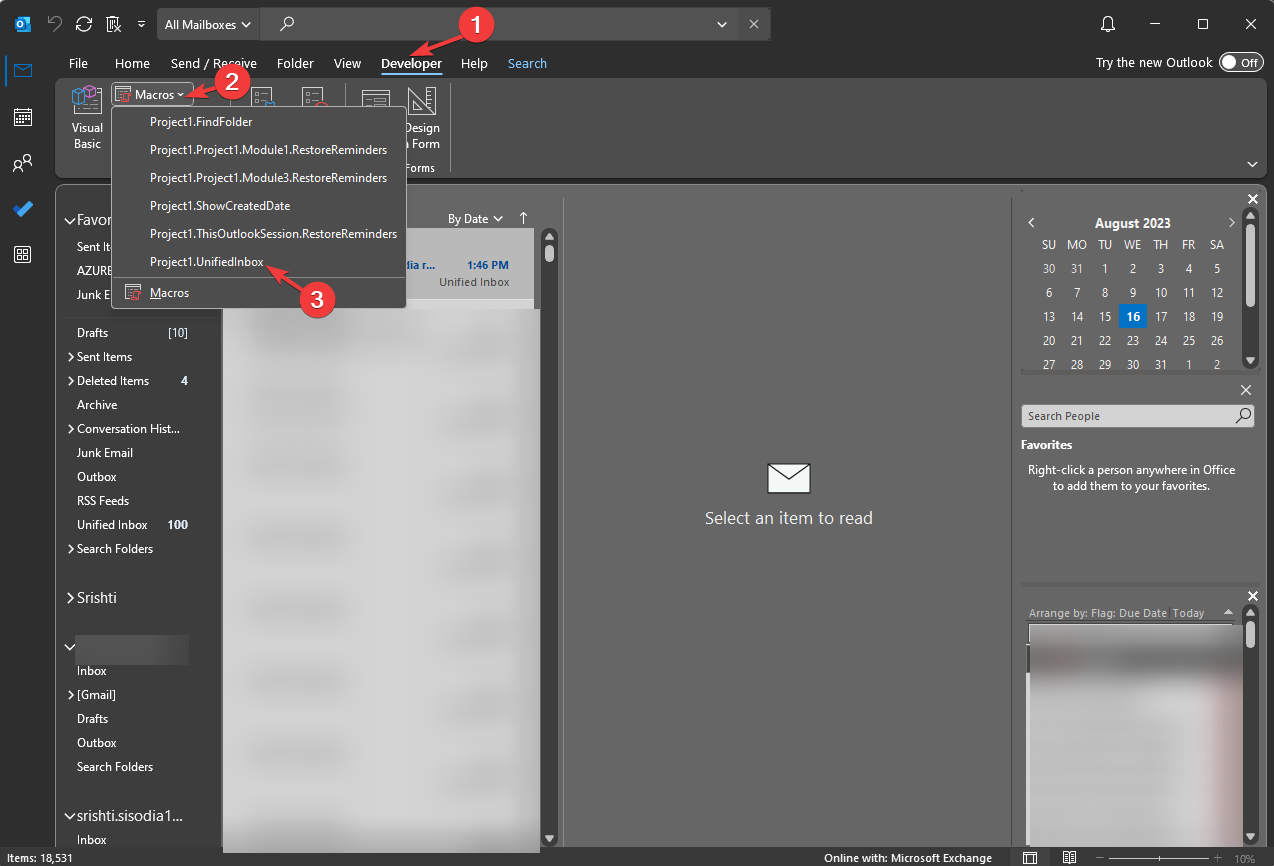Image resolution: width=1274 pixels, height=866 pixels.
Task: Expand the Deleted Items folder
Action: 70,381
